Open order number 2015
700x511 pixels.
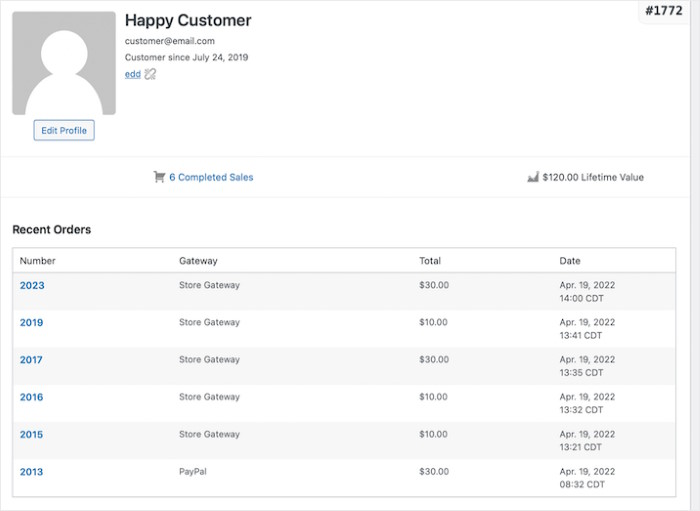point(32,435)
